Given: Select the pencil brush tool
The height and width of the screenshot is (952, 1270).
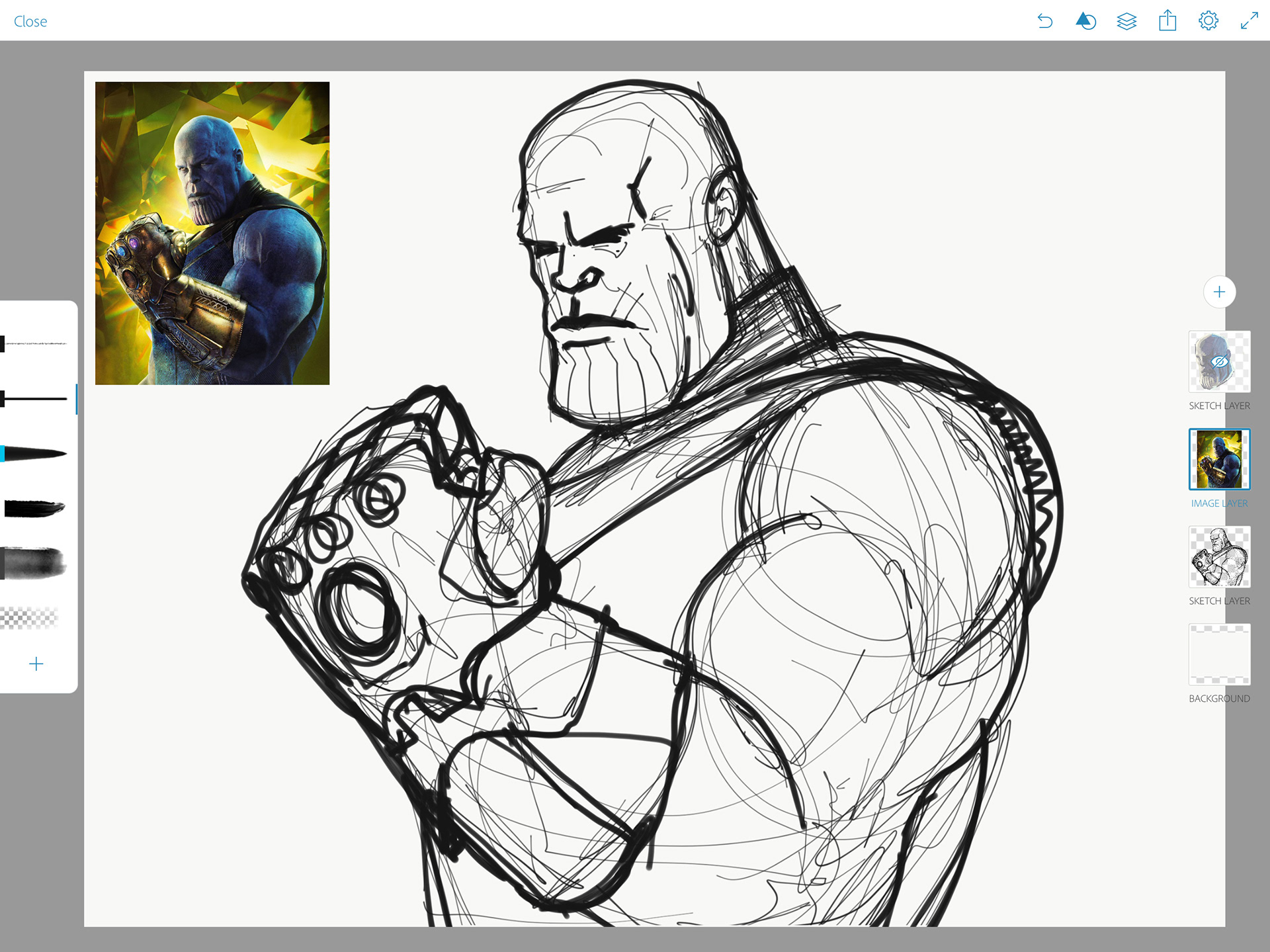Looking at the screenshot, I should (x=36, y=344).
